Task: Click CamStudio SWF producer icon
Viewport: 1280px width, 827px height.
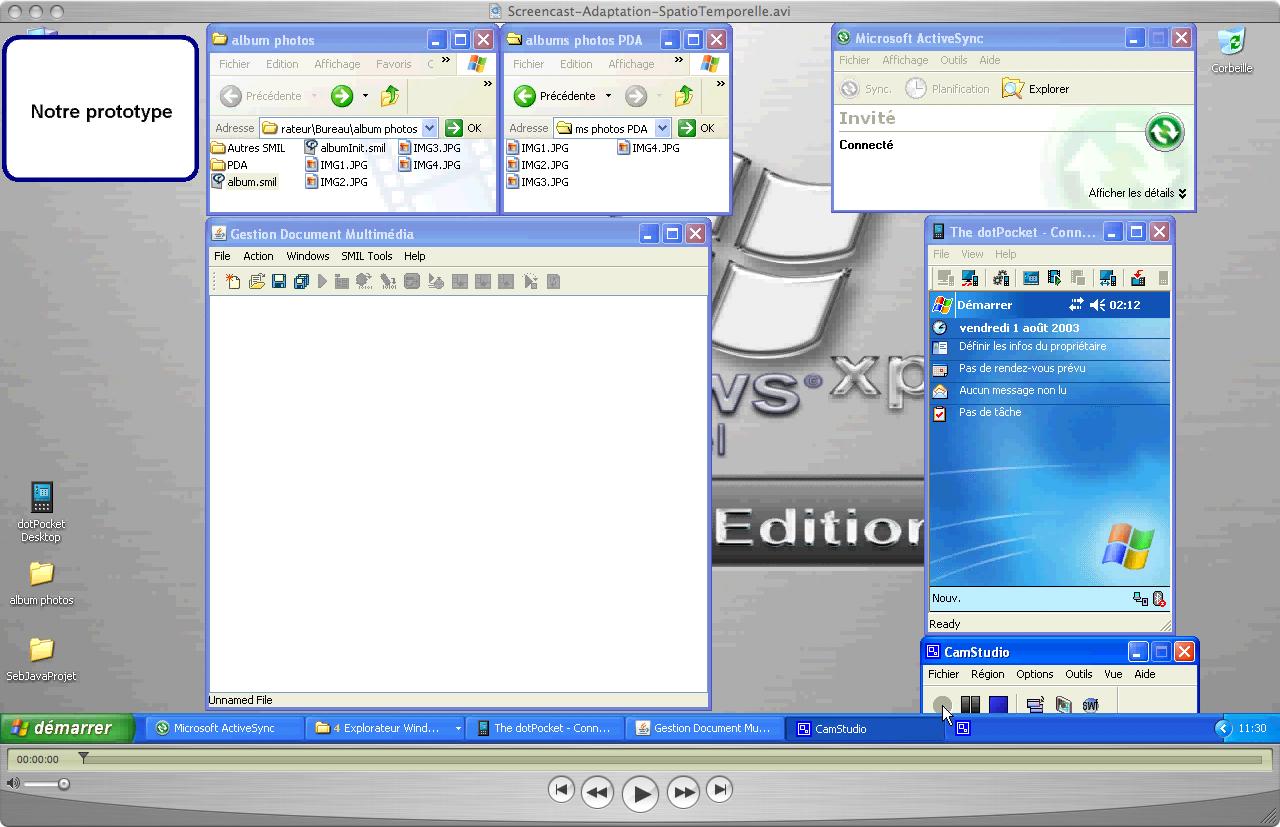Action: 1091,705
